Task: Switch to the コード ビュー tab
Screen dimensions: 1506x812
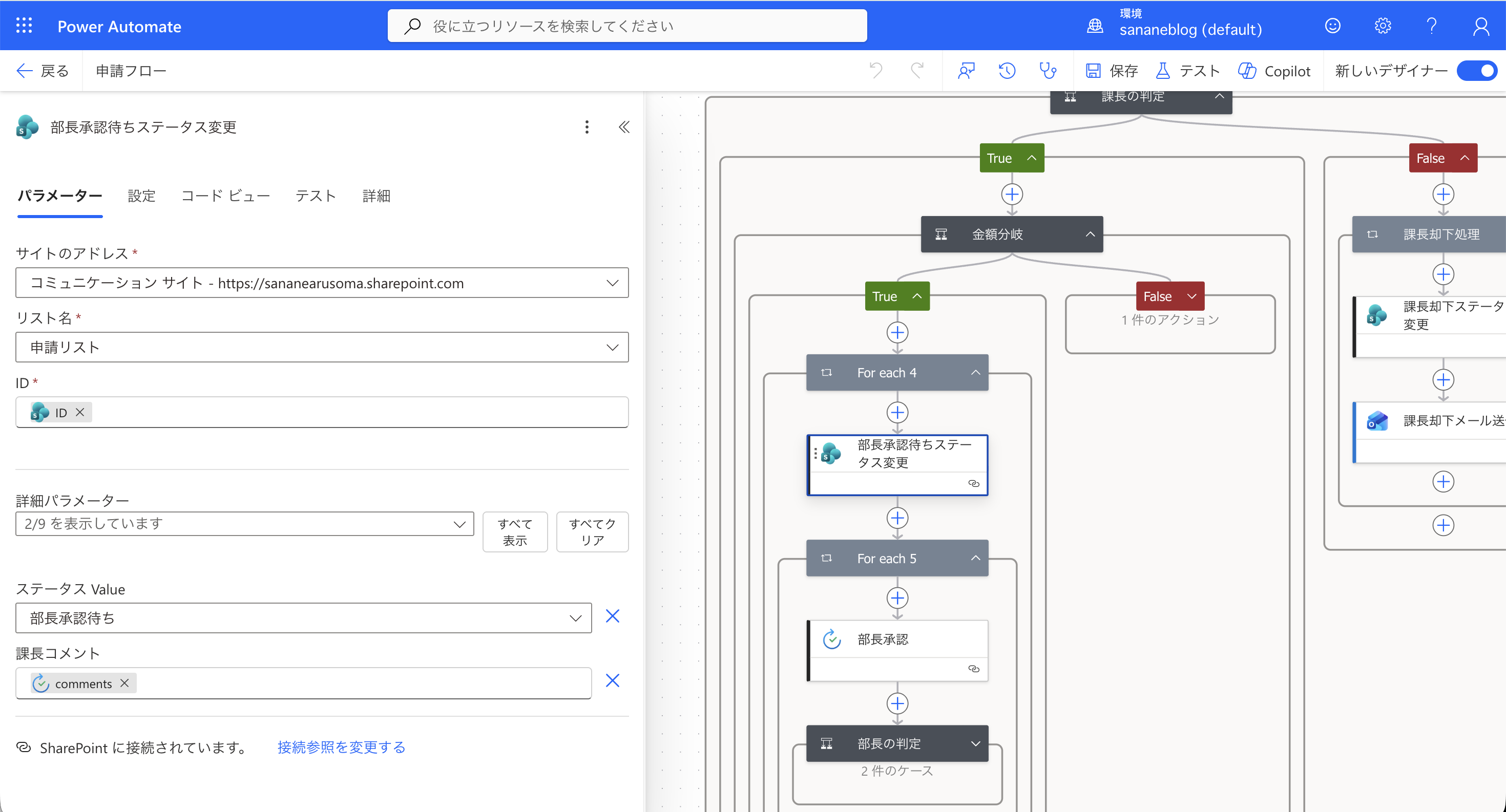Action: pyautogui.click(x=226, y=196)
